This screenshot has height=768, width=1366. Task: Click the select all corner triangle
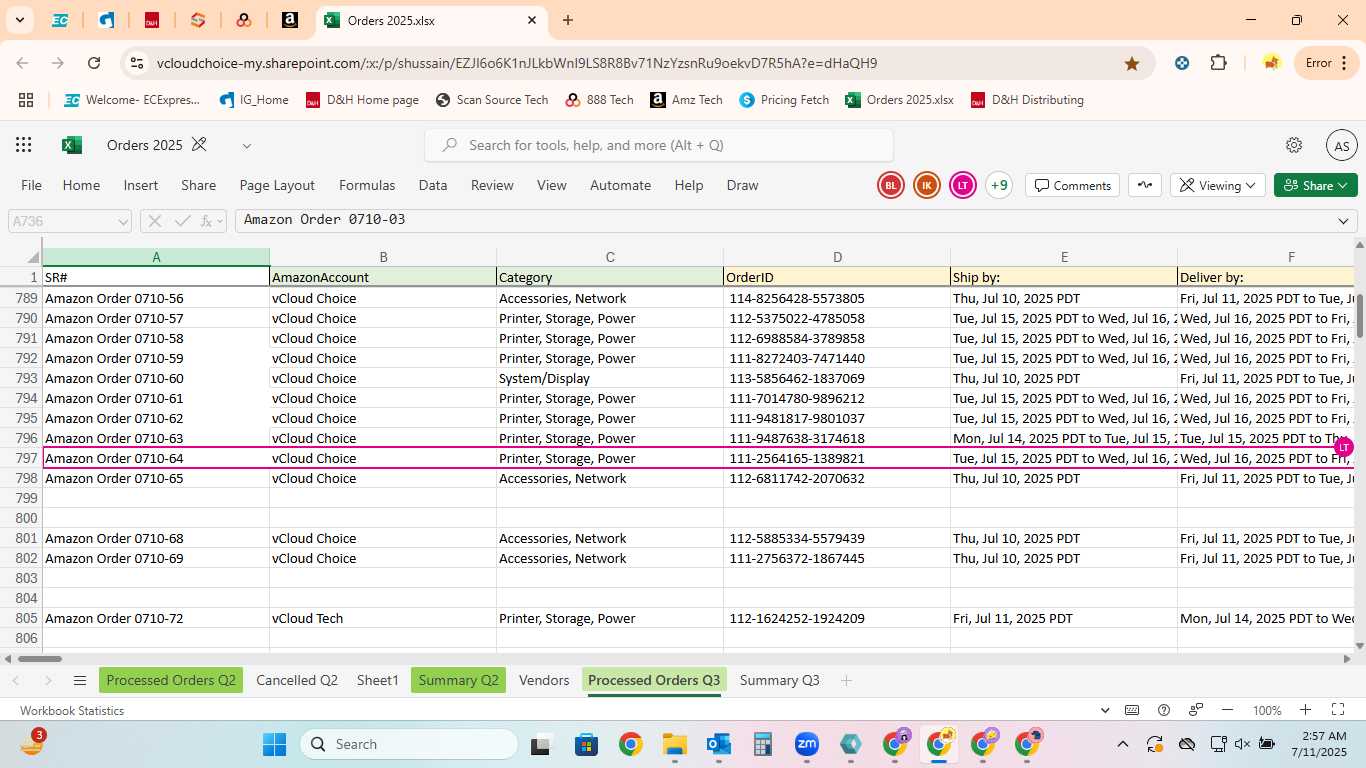(33, 258)
